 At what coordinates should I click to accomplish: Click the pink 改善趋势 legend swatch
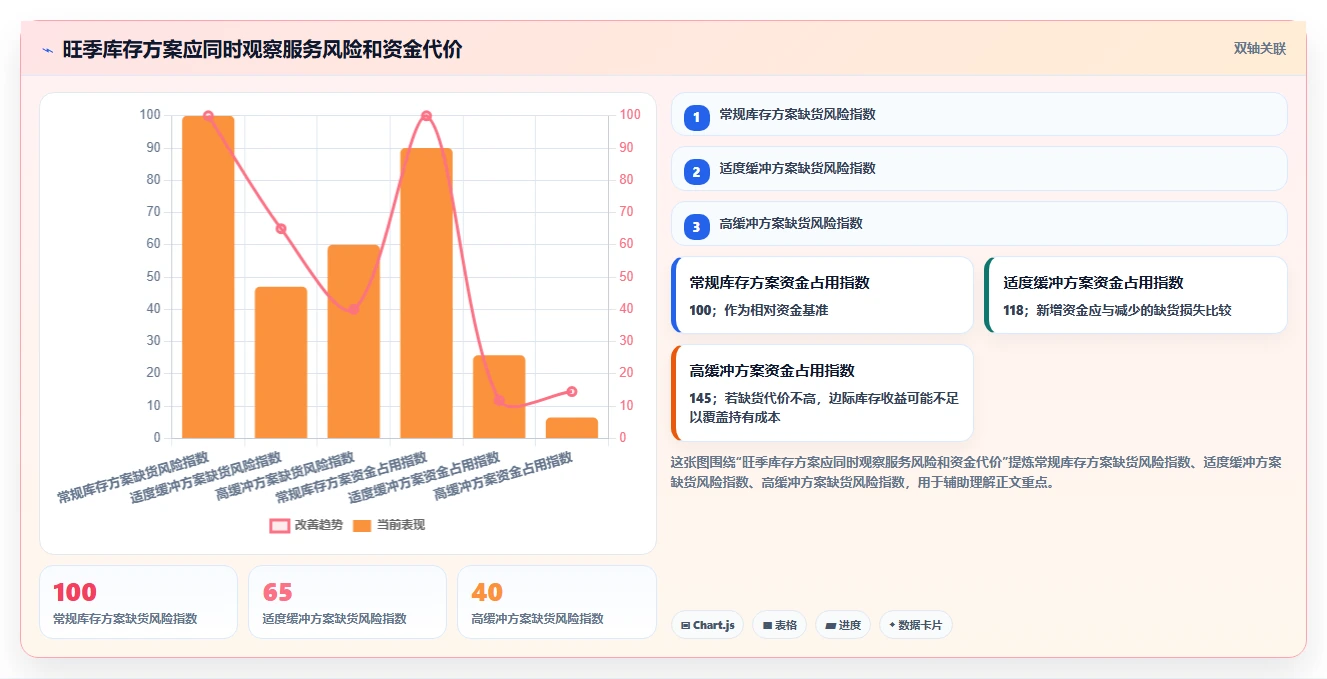[280, 525]
